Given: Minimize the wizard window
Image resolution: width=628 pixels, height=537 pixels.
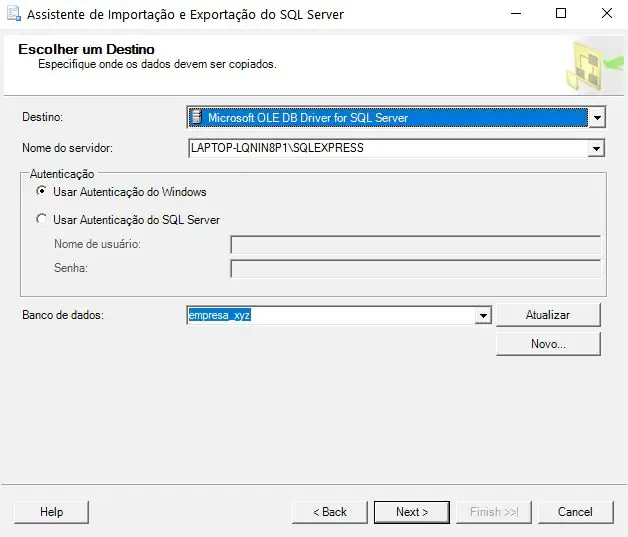Looking at the screenshot, I should point(516,14).
